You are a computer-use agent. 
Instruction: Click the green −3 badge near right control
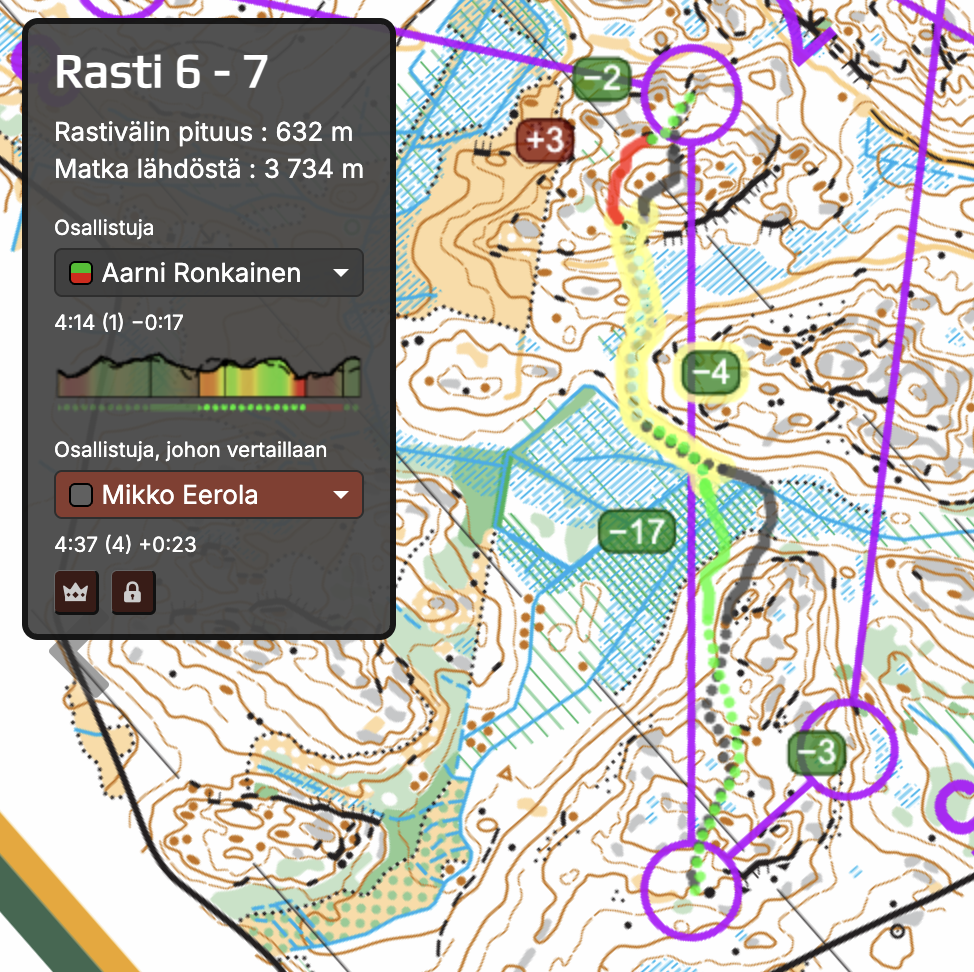point(817,752)
